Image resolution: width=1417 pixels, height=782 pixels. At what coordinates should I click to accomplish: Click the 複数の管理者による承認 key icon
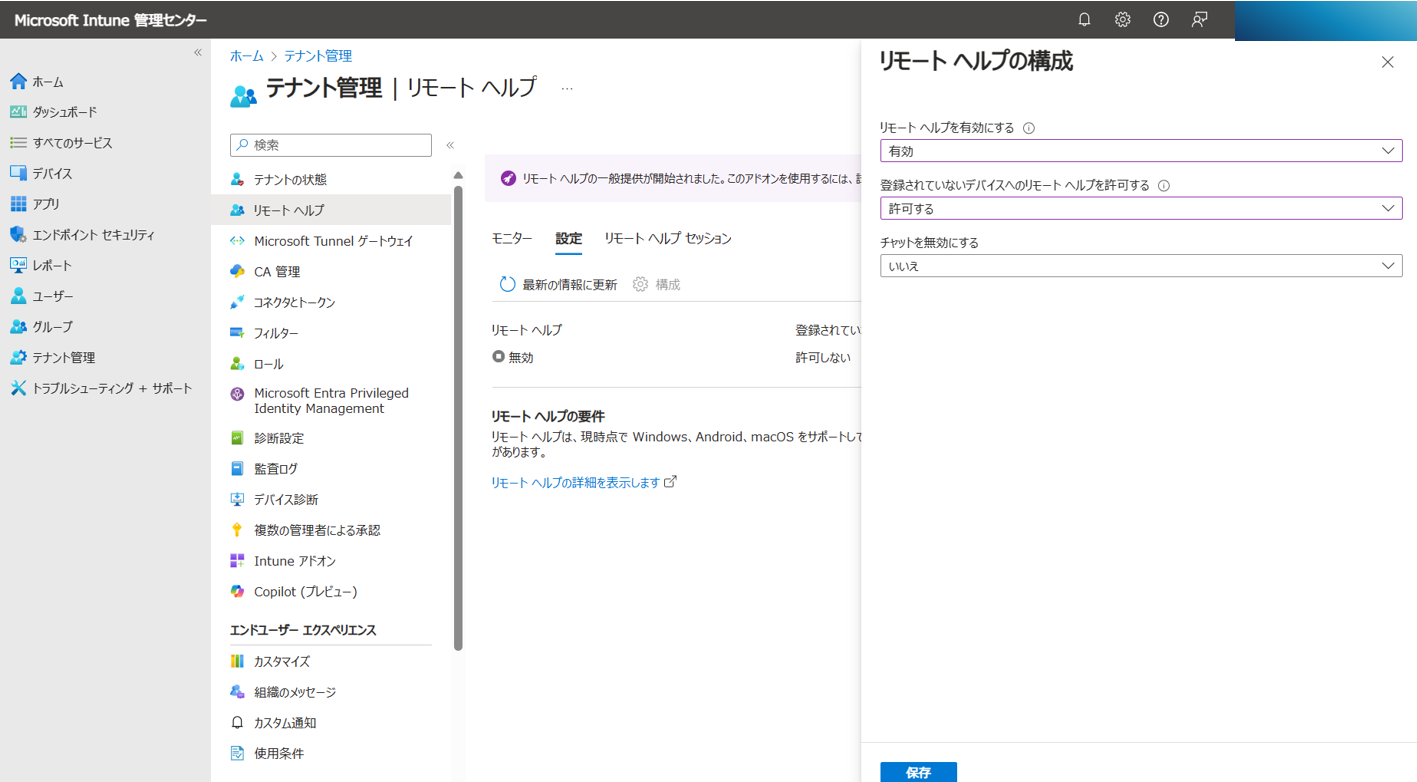click(x=237, y=530)
